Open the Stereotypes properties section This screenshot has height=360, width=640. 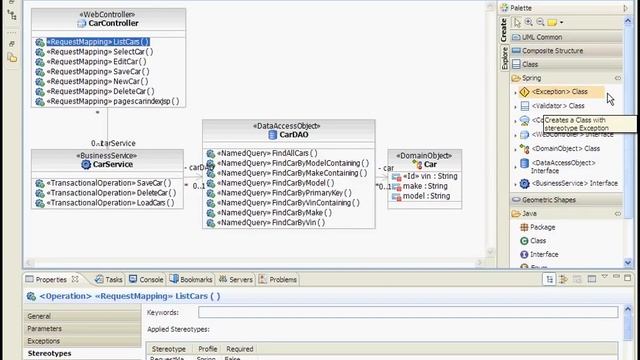[82, 353]
